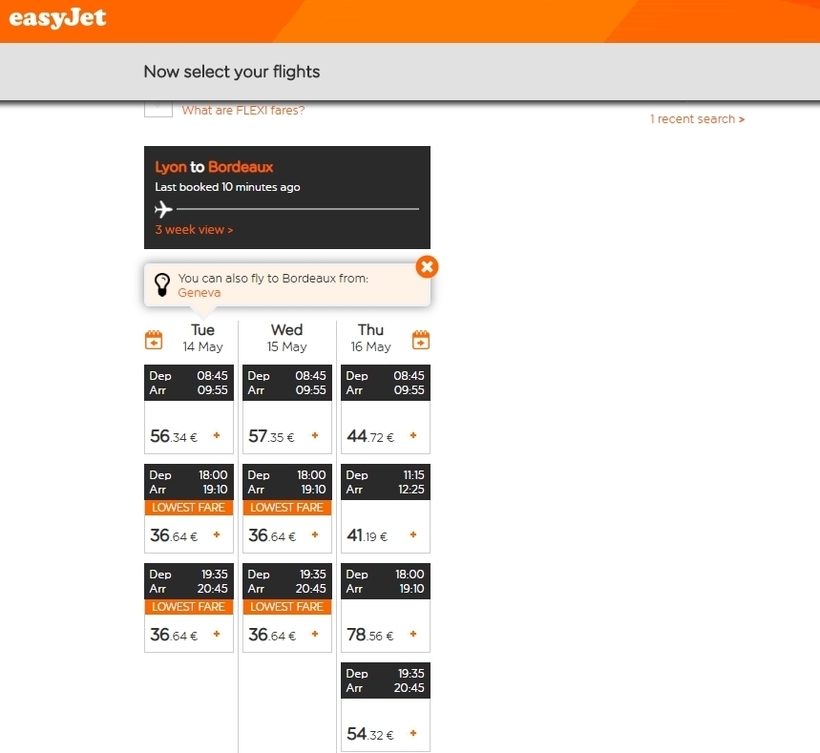Click the easyJet logo
Screen dimensions: 820x753
(58, 18)
